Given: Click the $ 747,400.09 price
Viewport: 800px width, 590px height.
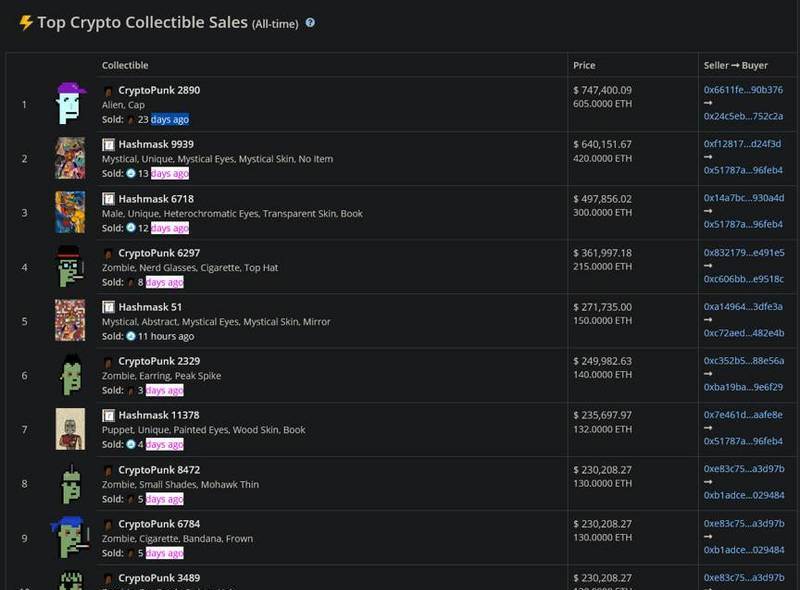Looking at the screenshot, I should [x=603, y=90].
